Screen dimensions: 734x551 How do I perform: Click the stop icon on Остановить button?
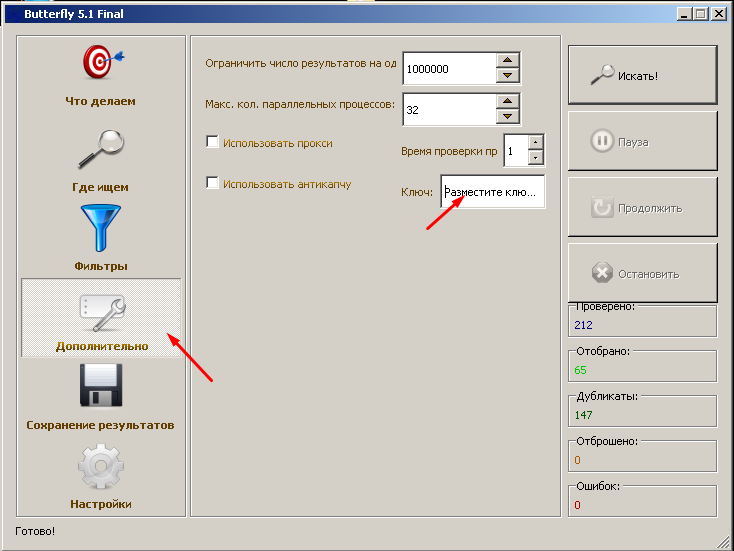602,273
